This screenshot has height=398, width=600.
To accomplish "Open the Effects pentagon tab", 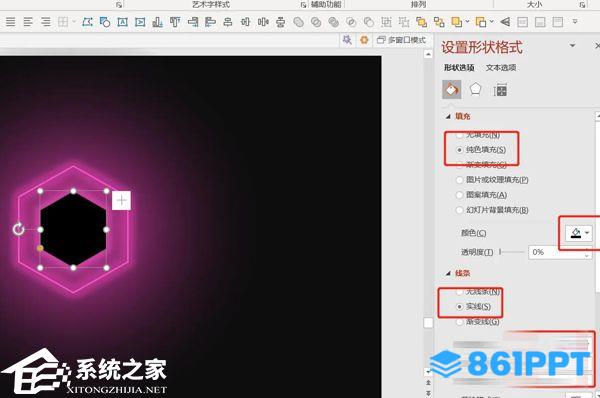I will click(475, 90).
